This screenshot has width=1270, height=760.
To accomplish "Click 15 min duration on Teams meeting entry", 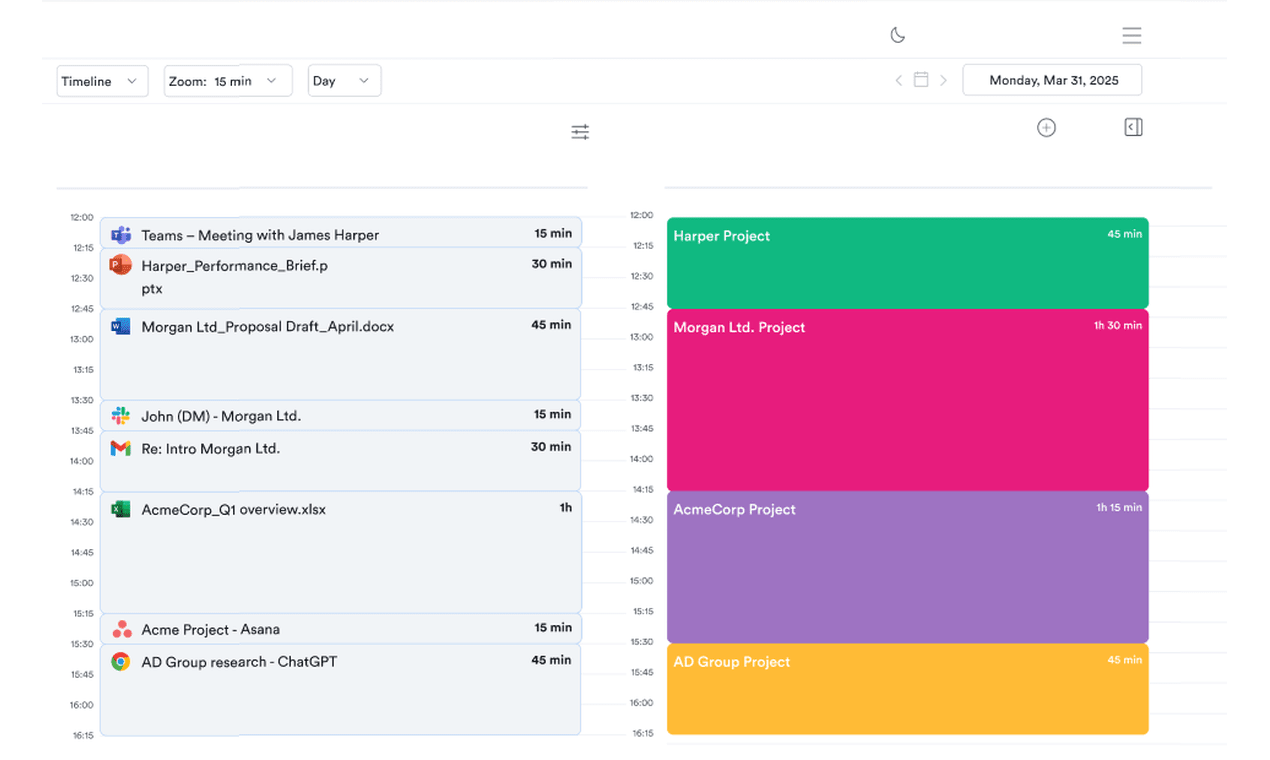I will (553, 233).
